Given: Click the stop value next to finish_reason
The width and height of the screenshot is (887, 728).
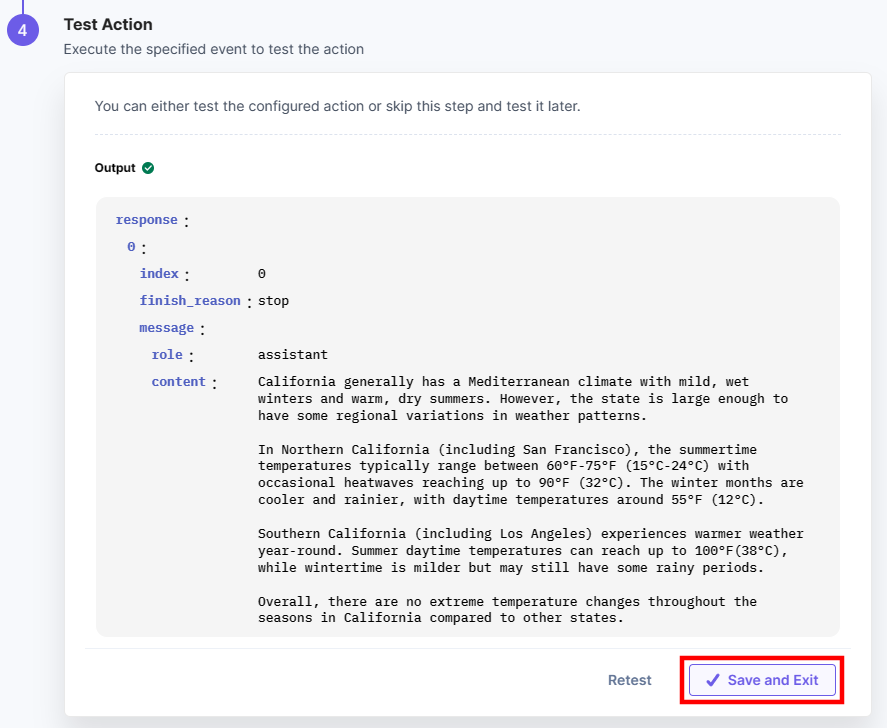Looking at the screenshot, I should (x=273, y=299).
